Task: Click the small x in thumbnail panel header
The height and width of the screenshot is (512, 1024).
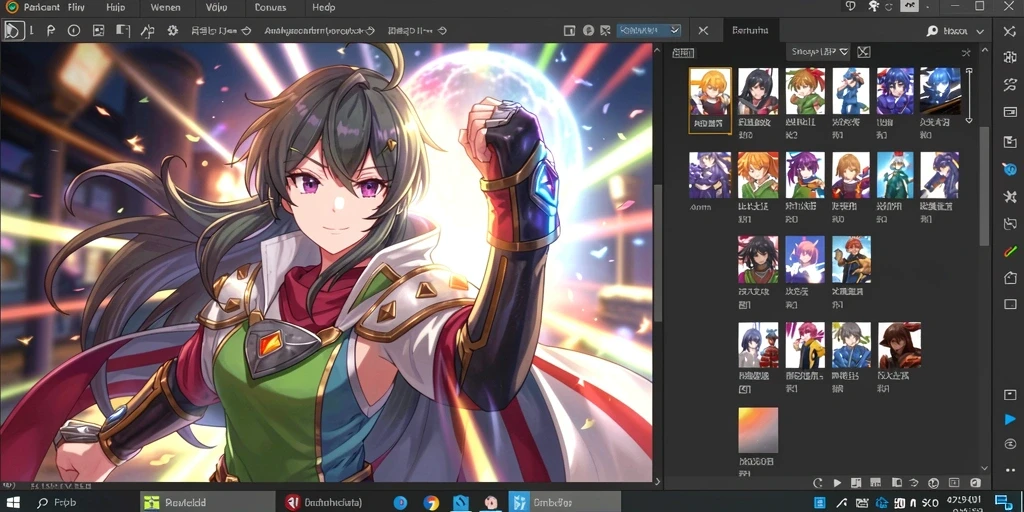Action: [x=966, y=52]
